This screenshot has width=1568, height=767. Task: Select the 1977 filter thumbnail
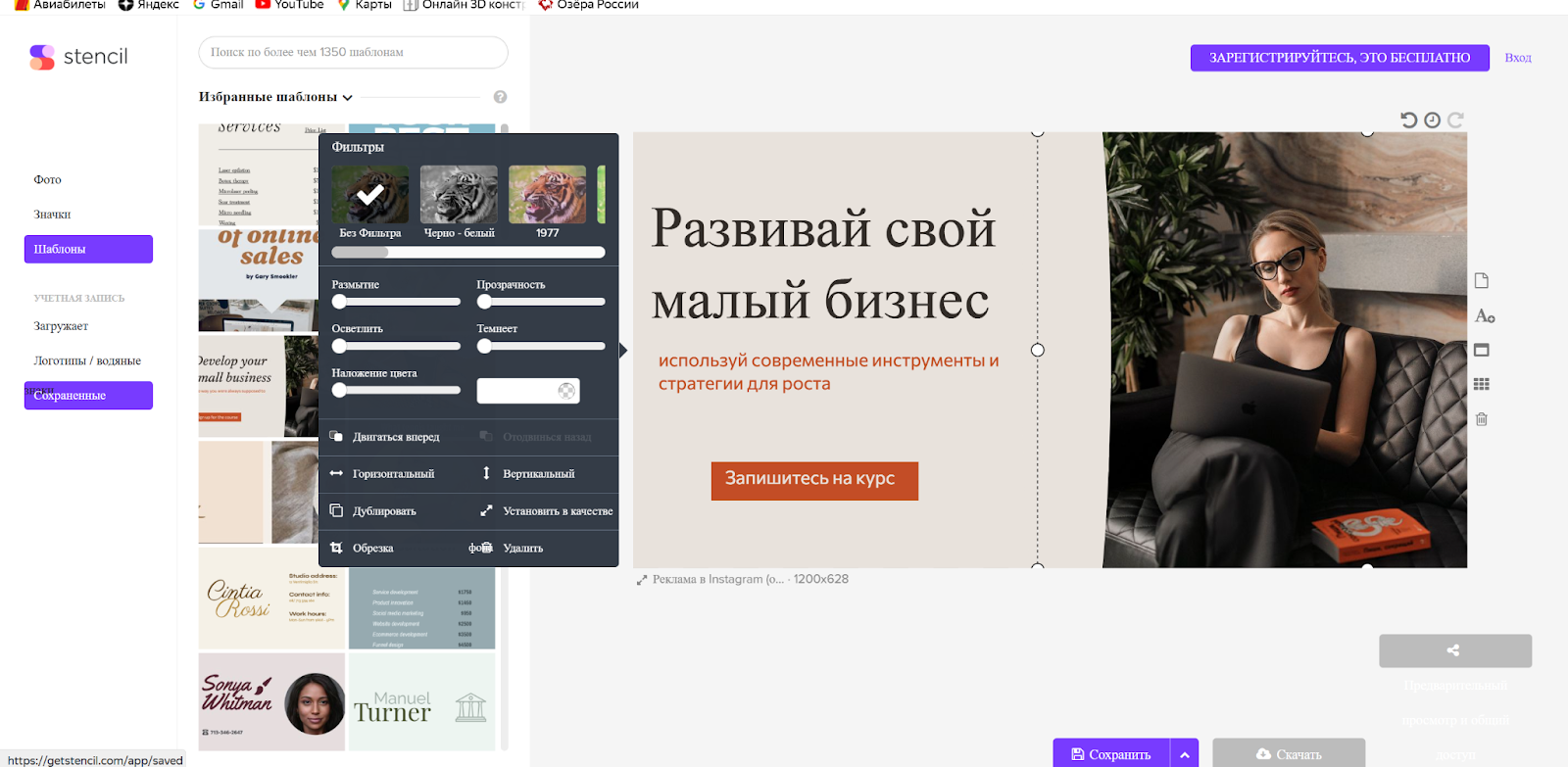[x=547, y=195]
